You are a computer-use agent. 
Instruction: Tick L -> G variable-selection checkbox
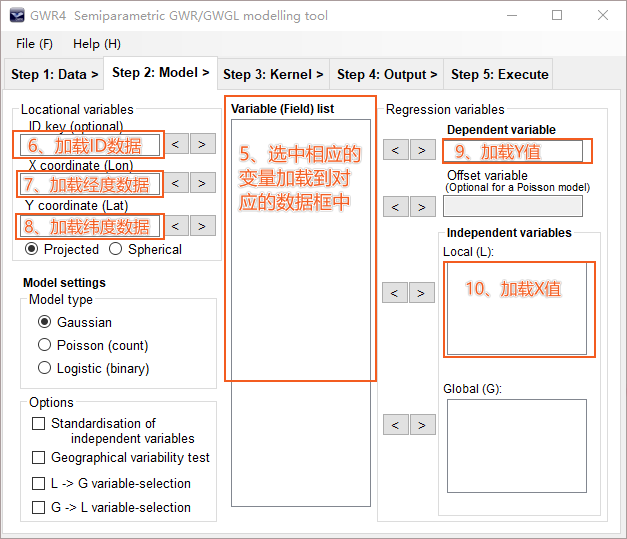pyautogui.click(x=38, y=483)
